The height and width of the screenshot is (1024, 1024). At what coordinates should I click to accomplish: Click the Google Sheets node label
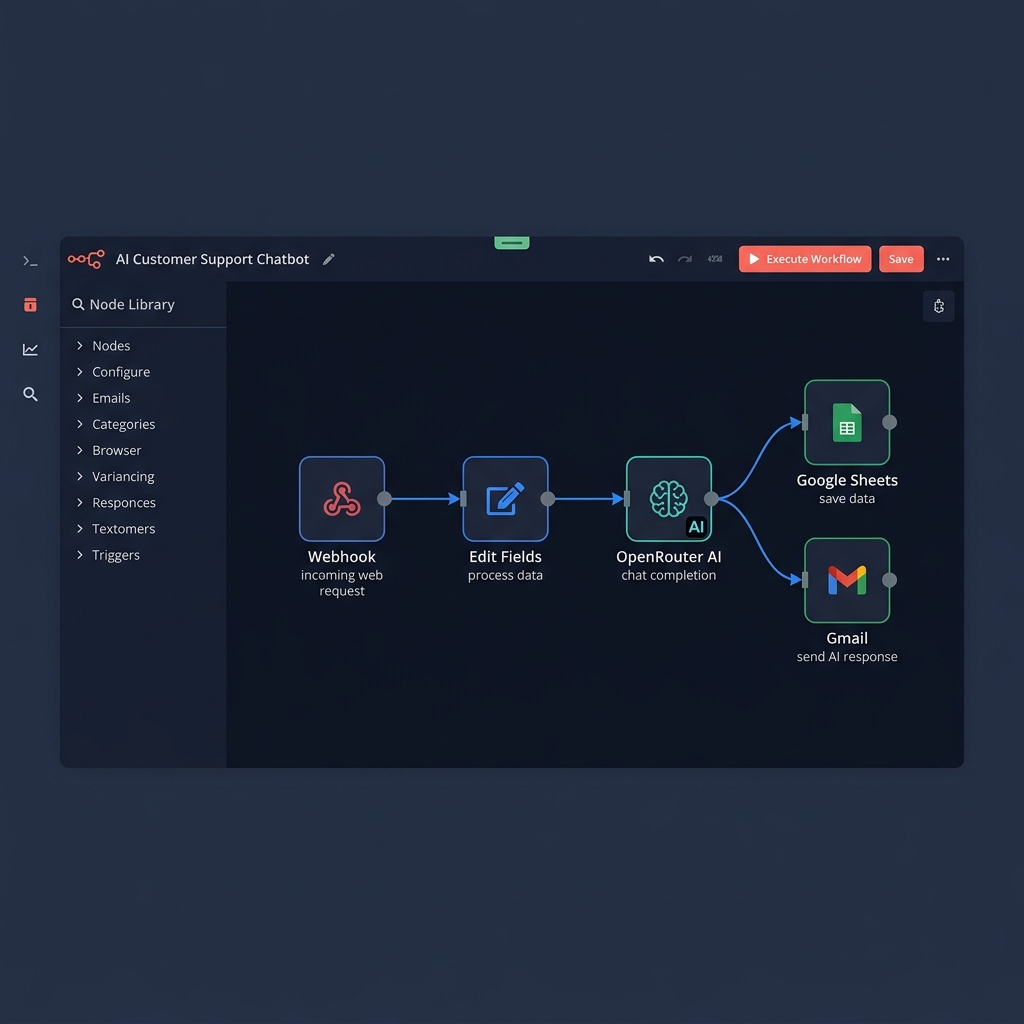click(847, 481)
